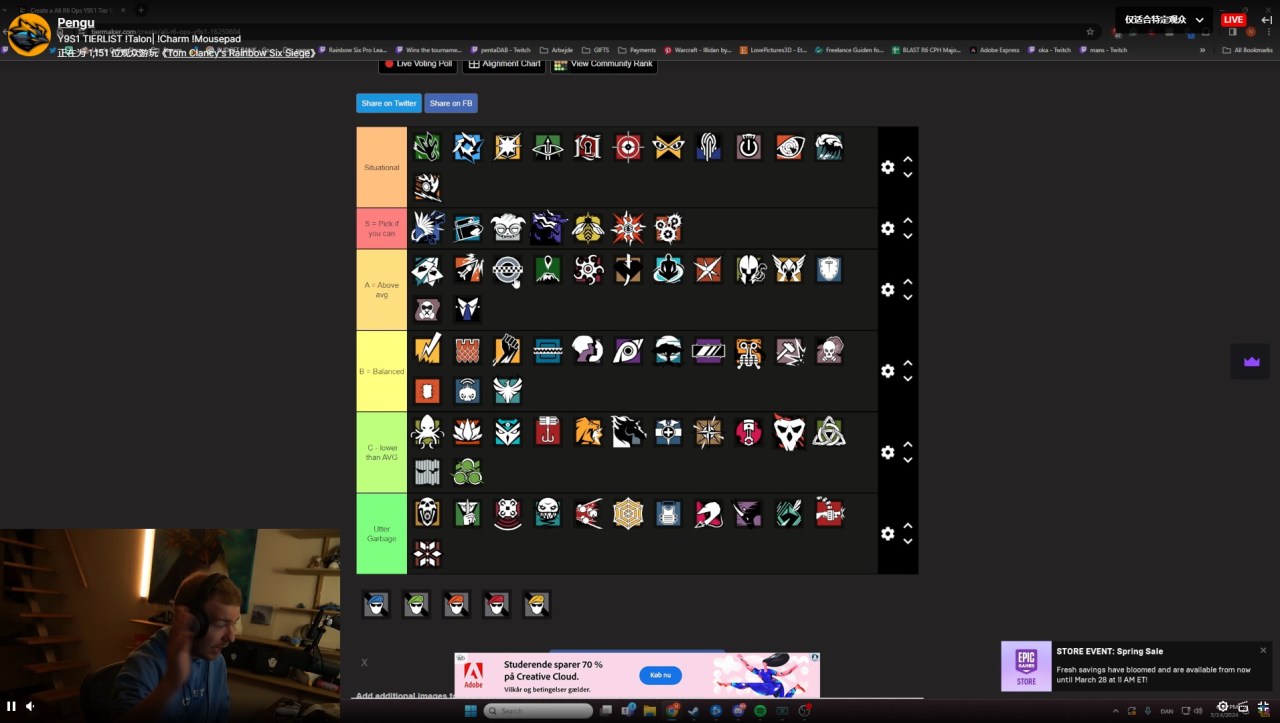Open settings gear for B = Balanced row
1280x723 pixels.
click(x=888, y=371)
